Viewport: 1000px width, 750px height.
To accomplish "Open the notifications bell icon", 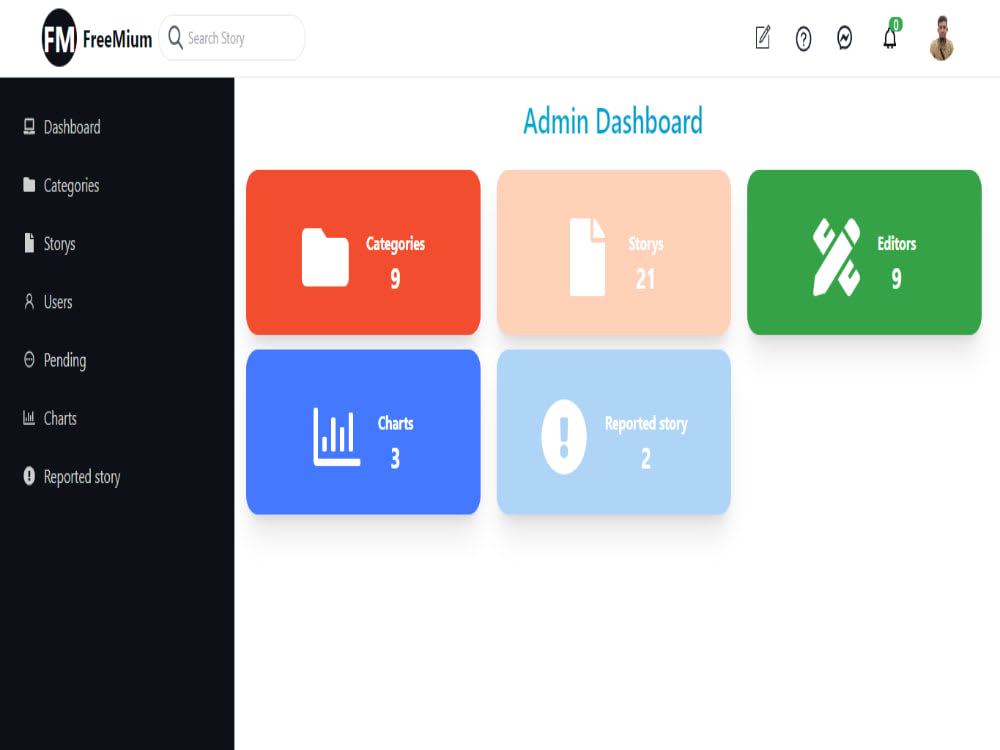I will pyautogui.click(x=890, y=40).
